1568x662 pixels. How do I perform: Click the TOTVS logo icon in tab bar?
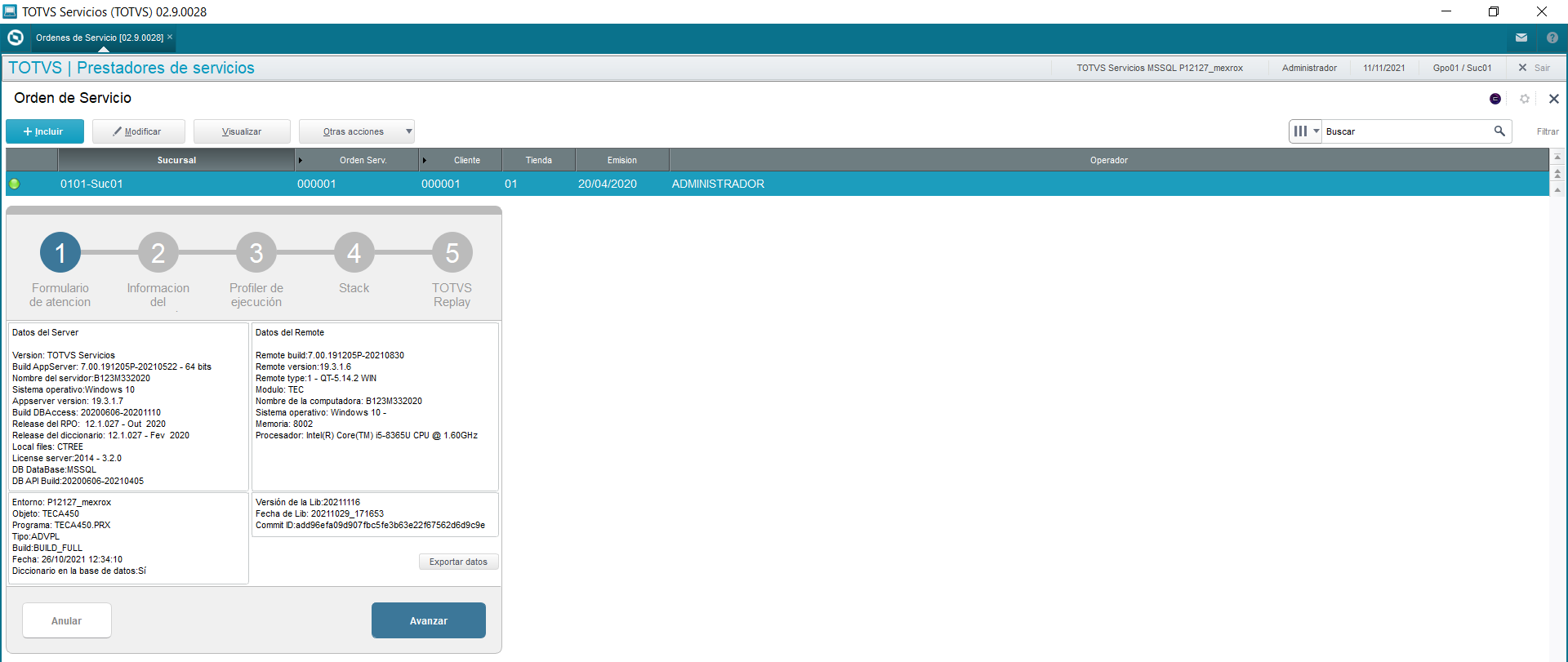[16, 38]
